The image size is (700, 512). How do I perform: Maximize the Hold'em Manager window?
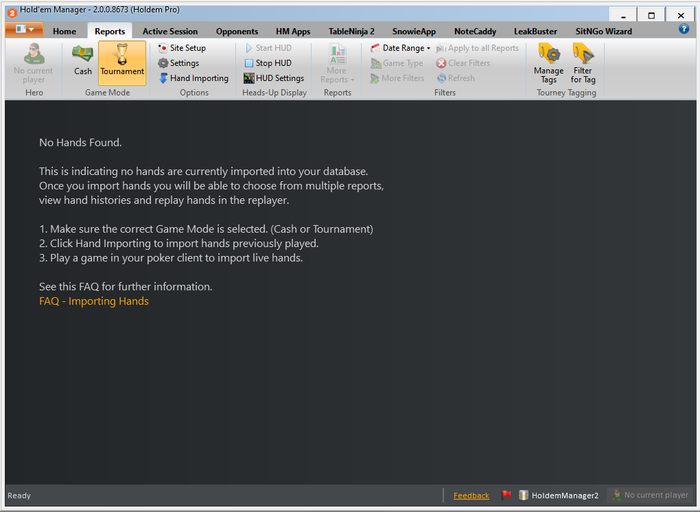[651, 15]
